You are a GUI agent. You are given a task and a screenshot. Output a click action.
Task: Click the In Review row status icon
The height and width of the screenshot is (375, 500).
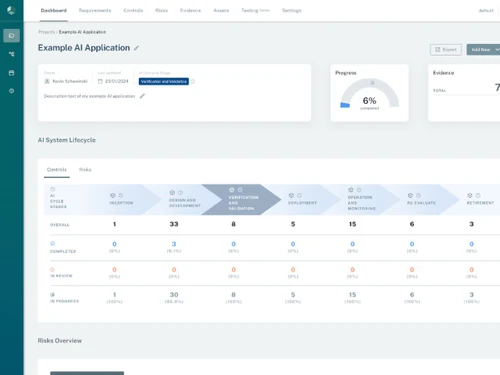(x=52, y=269)
